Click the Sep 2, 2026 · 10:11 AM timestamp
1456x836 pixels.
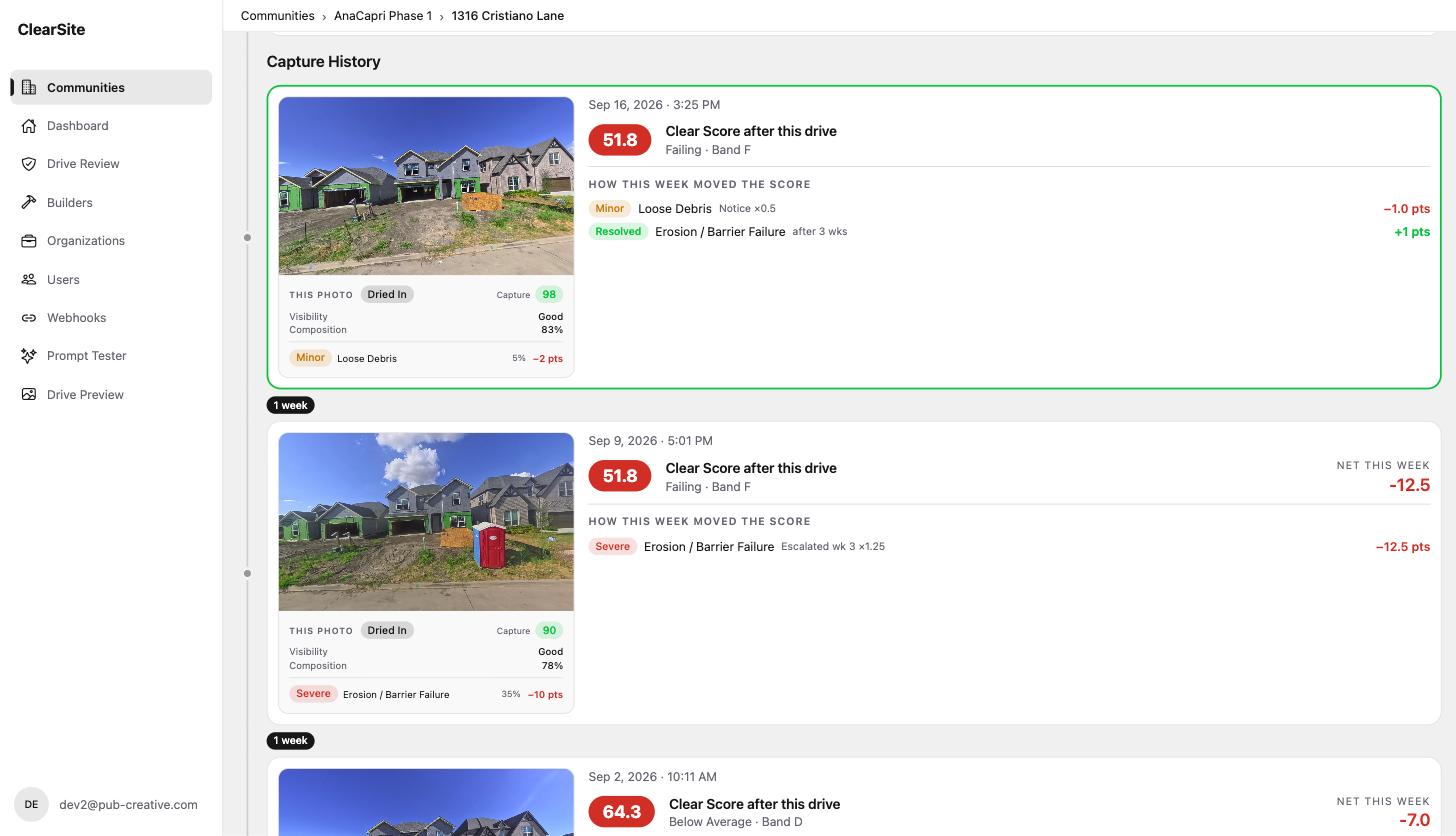[x=653, y=777]
